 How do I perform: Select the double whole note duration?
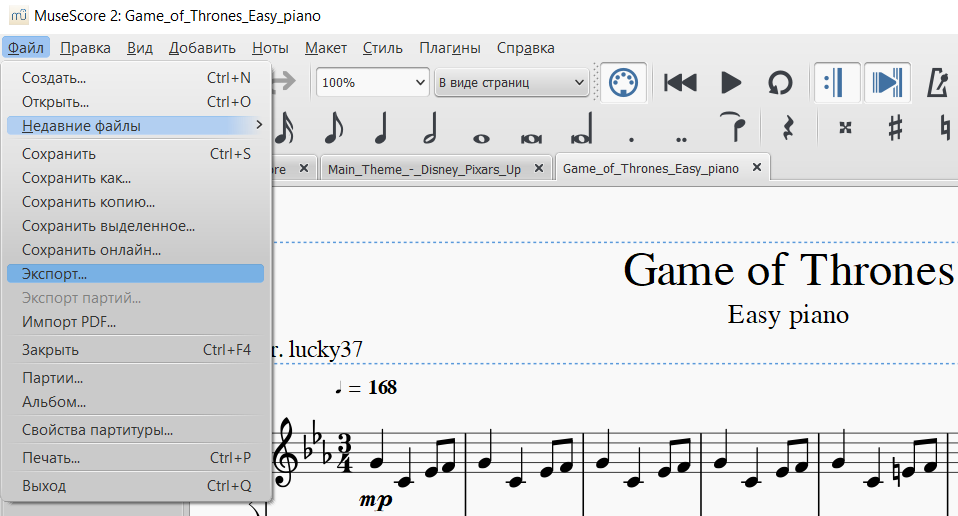coord(531,139)
